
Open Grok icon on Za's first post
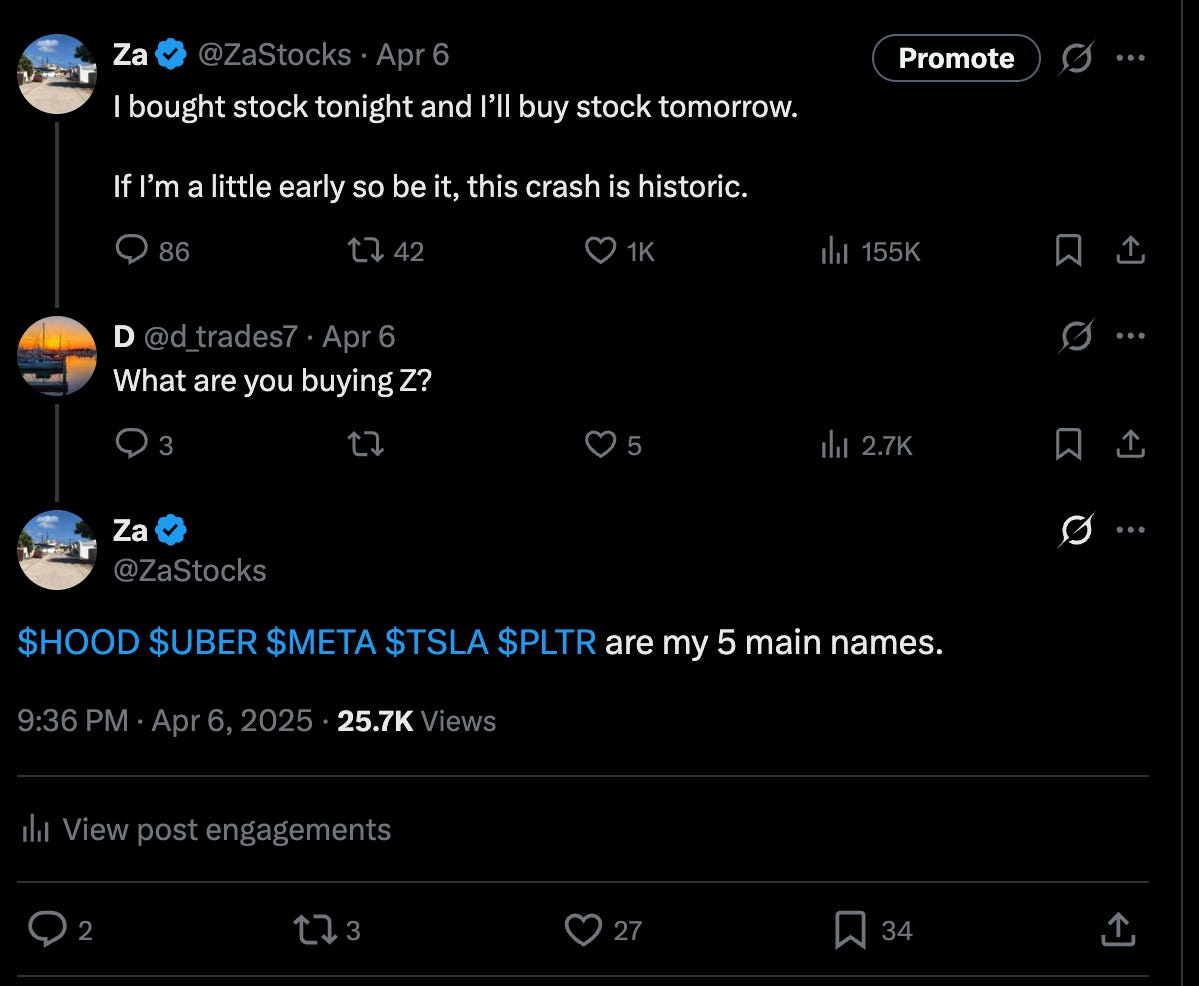click(1075, 57)
